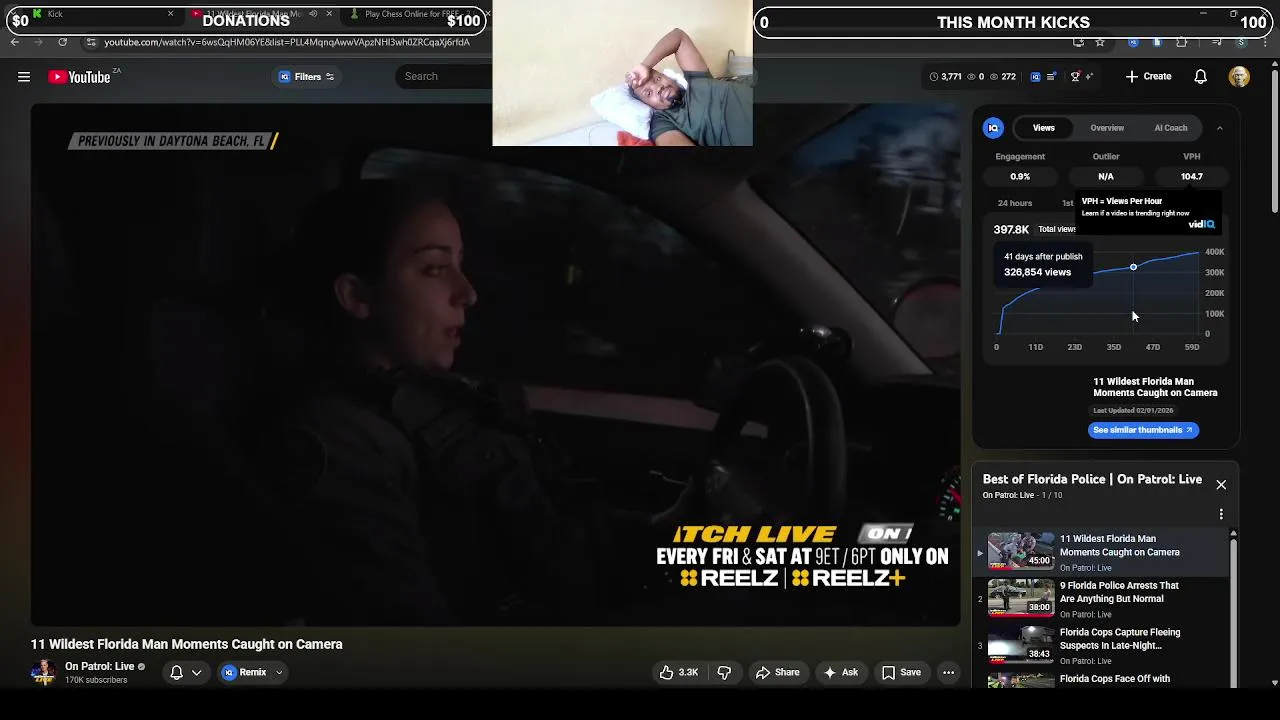
Task: Click the Last Updated 02/01/2026 label
Action: coord(1133,411)
